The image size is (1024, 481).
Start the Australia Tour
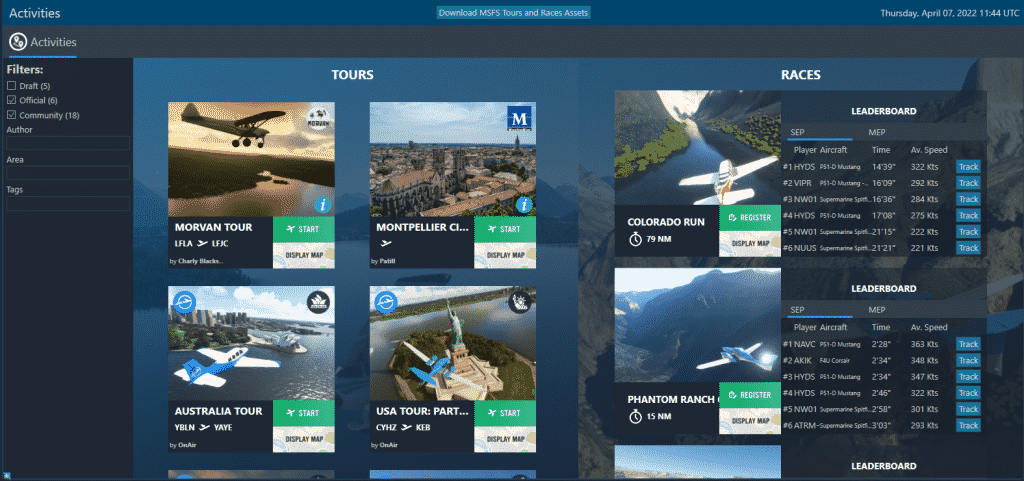304,412
